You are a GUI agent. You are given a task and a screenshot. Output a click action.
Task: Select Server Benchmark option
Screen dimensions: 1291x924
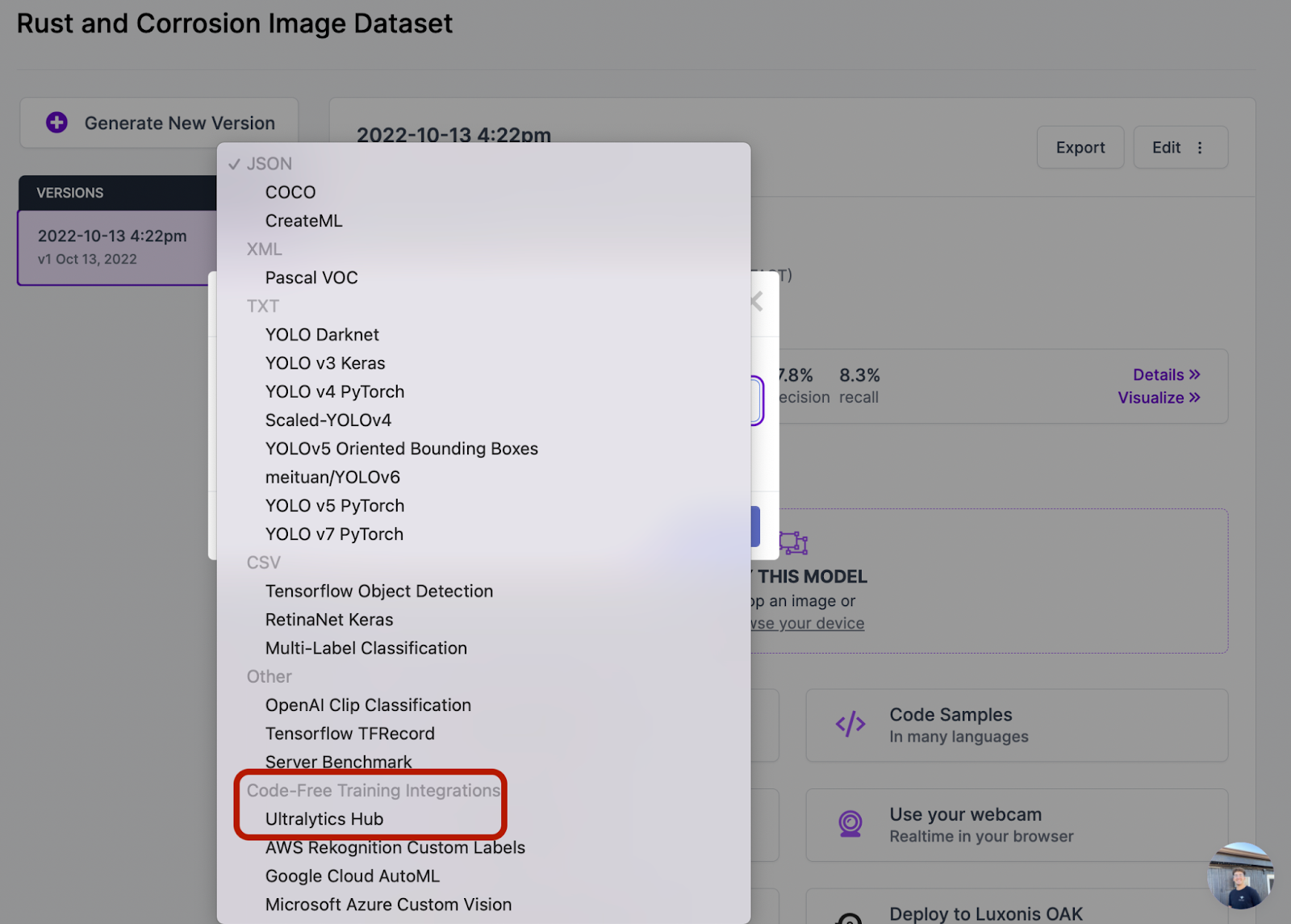click(x=338, y=762)
